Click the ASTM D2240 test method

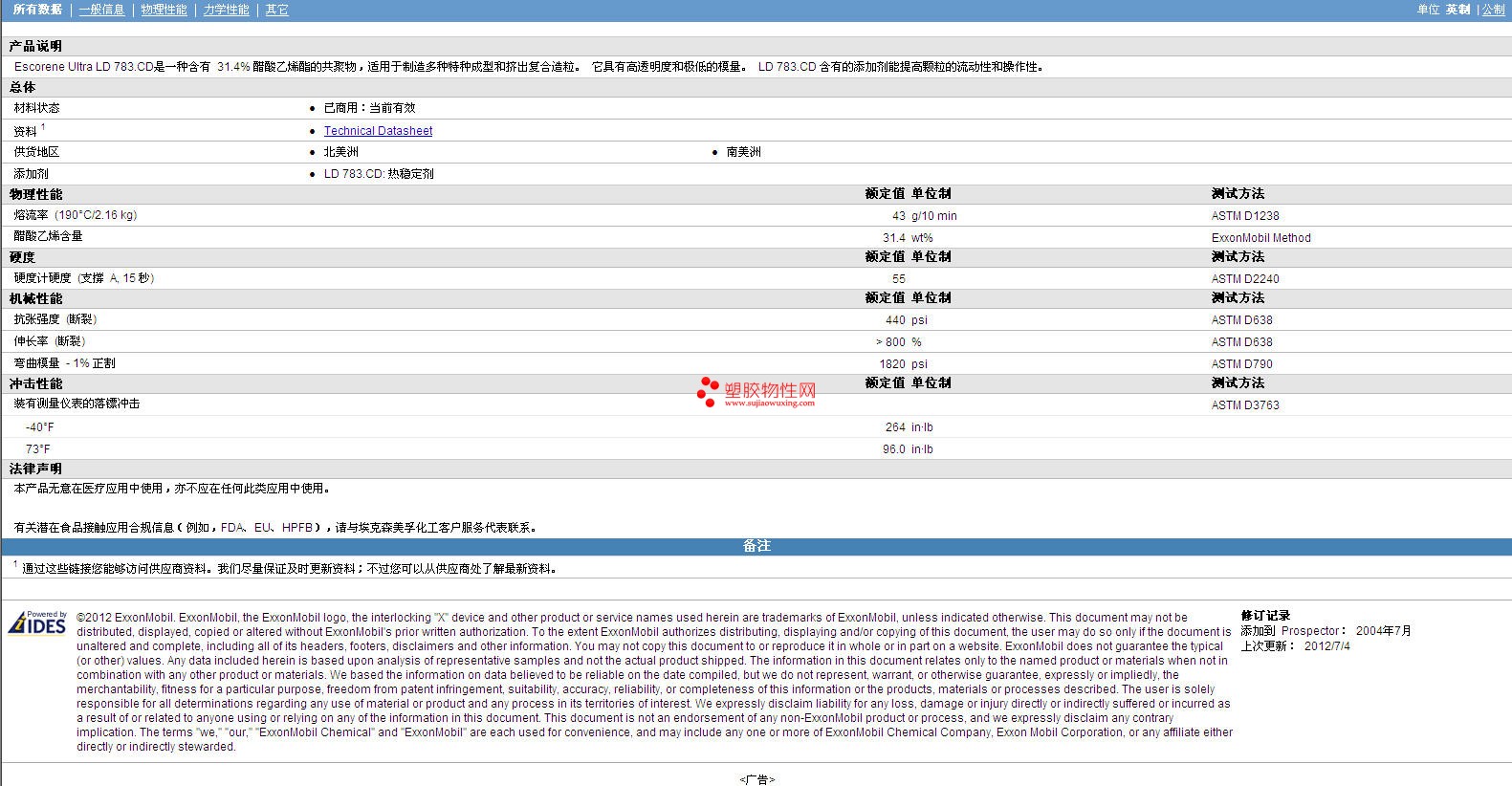[1245, 279]
